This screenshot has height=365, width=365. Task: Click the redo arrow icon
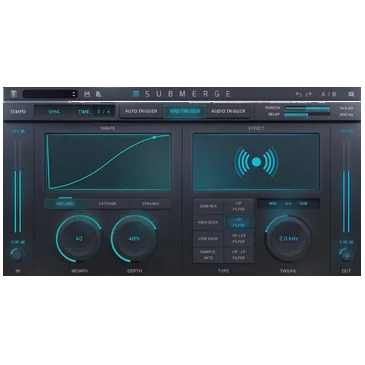(309, 94)
